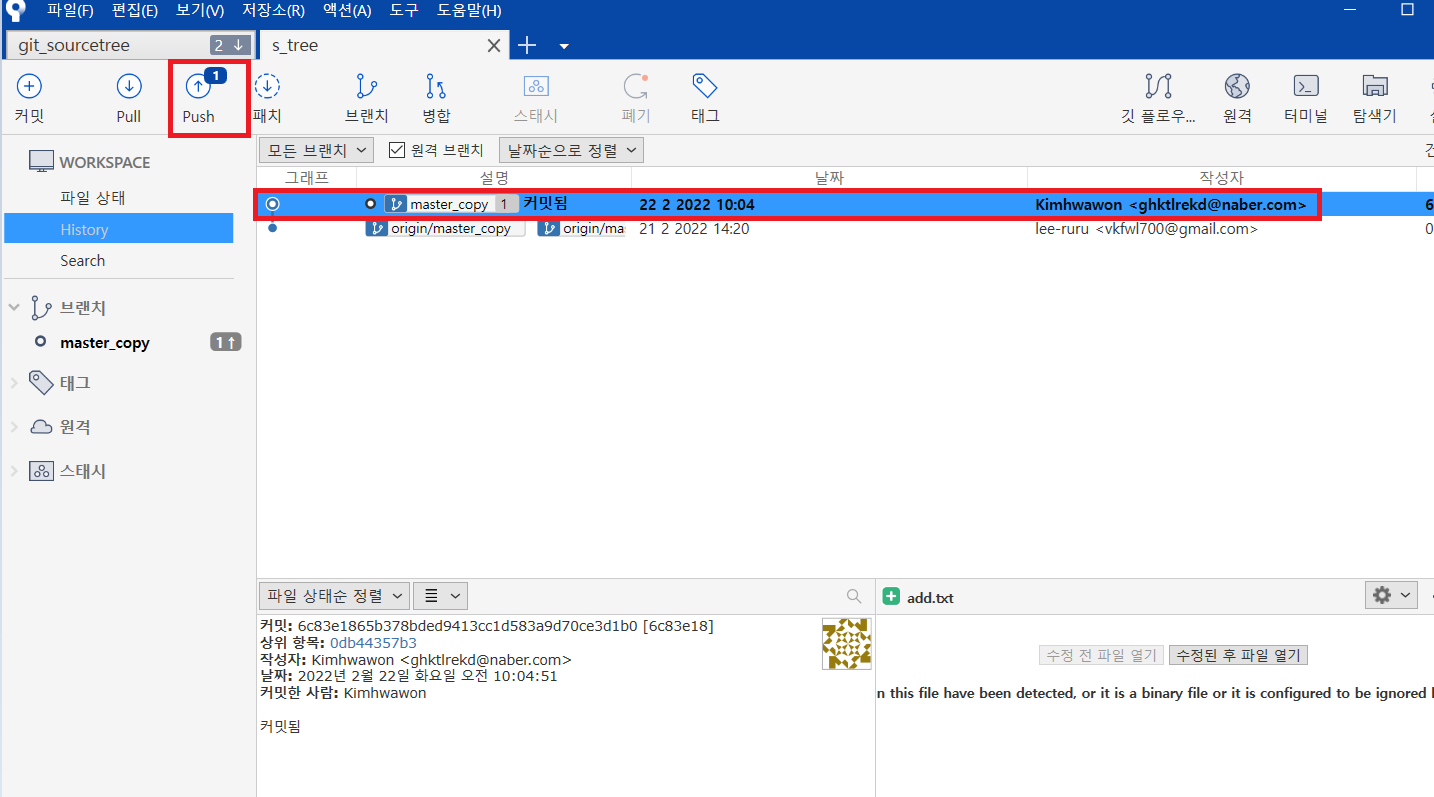1434x797 pixels.
Task: Click the 작성자 column header
Action: click(1221, 178)
